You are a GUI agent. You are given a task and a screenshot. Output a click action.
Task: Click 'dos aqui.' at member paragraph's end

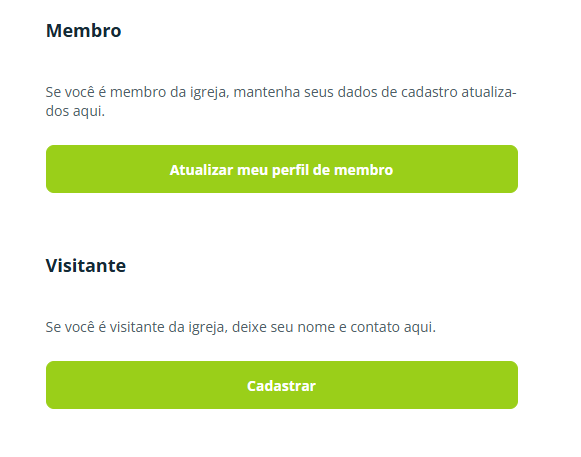point(75,111)
